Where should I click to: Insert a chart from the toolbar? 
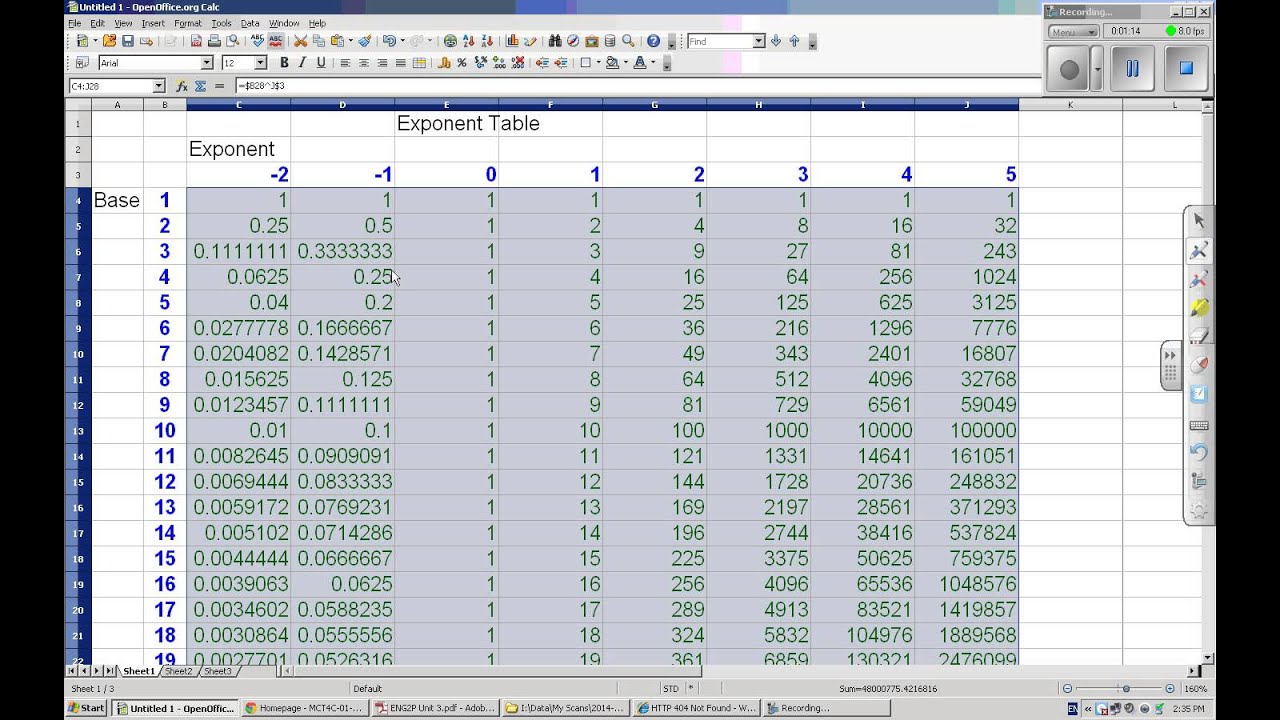(x=512, y=41)
